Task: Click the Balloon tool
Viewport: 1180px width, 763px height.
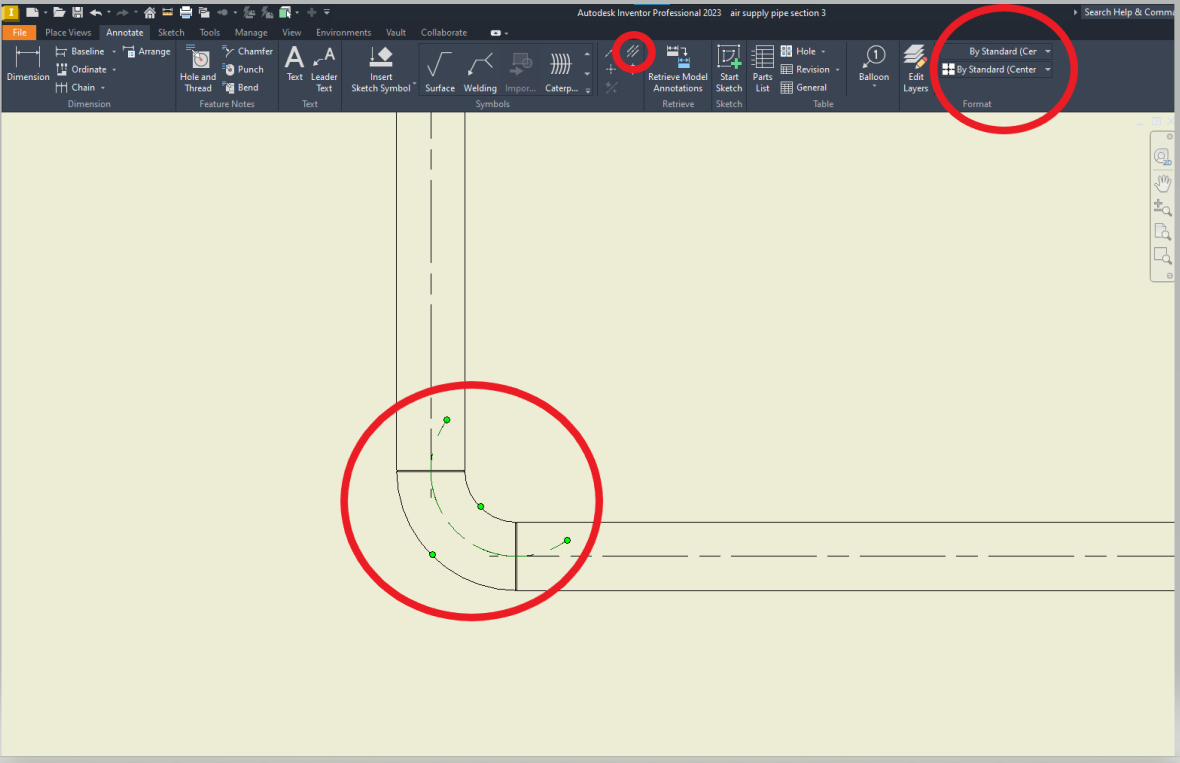Action: 874,63
